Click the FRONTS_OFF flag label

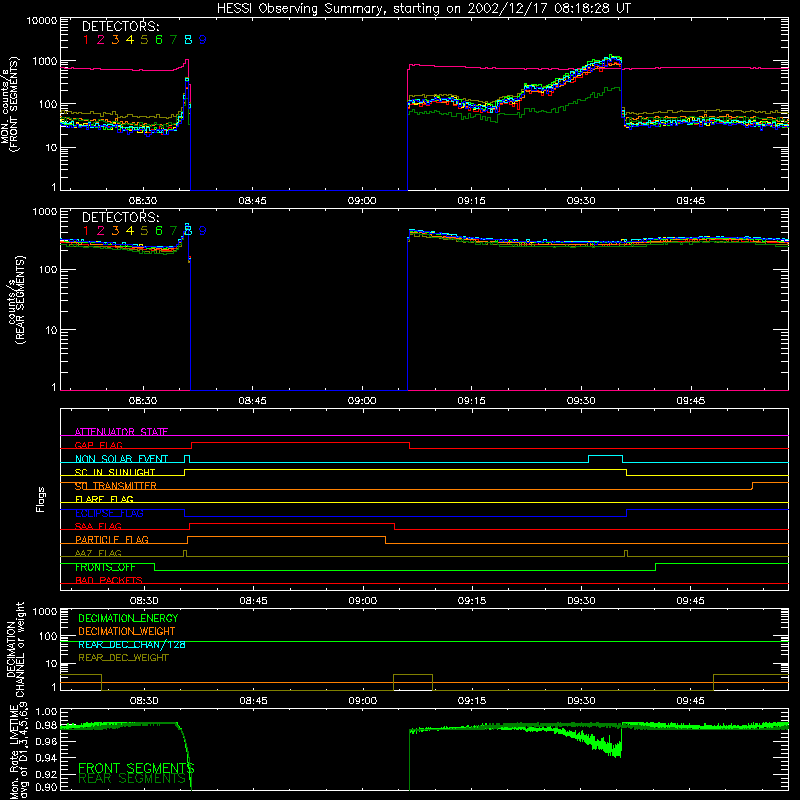click(105, 567)
